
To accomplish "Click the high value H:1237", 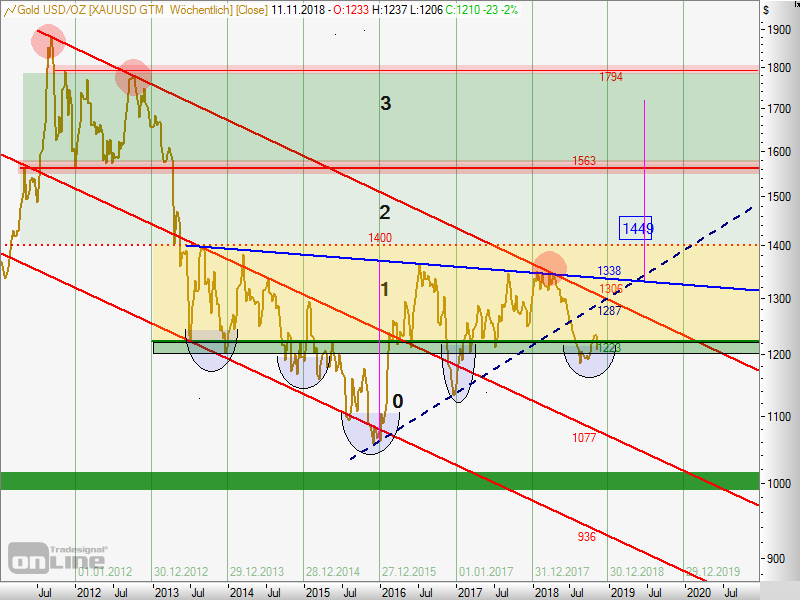I will coord(389,10).
